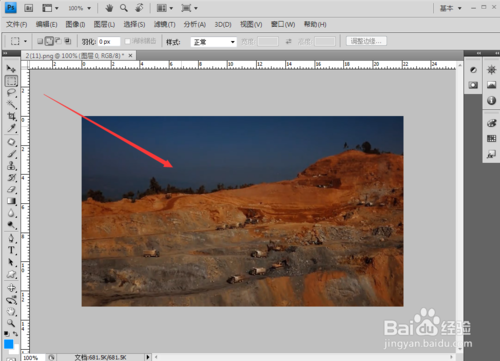
Task: Open the 图像(I) menu
Action: coord(75,24)
